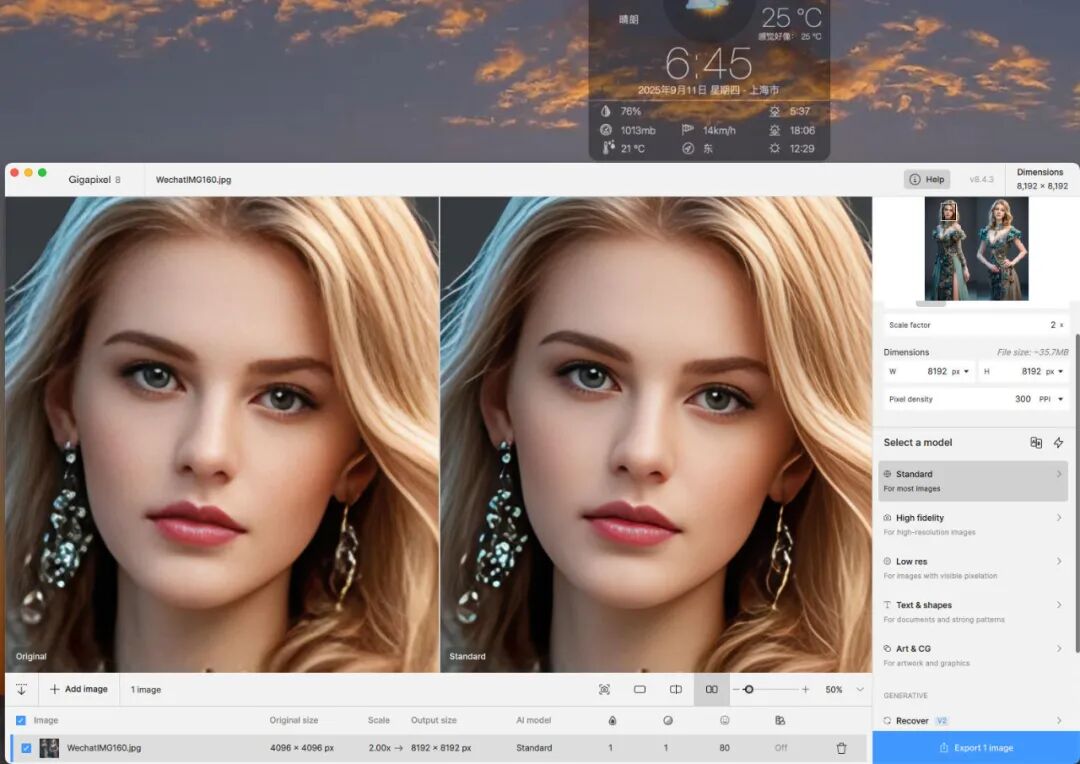The height and width of the screenshot is (764, 1080).
Task: Click the File size ~35.7MB label
Action: [x=1032, y=352]
